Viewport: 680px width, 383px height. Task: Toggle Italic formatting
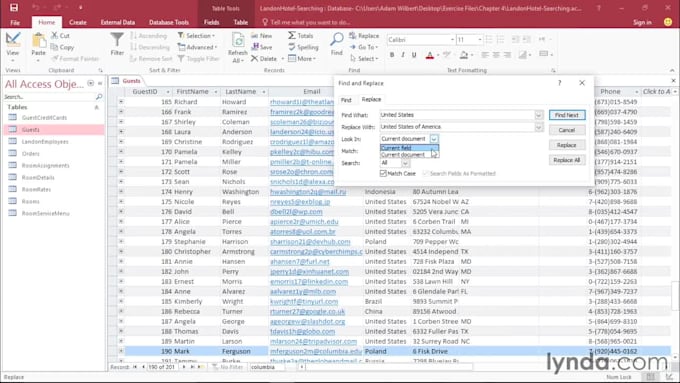click(x=403, y=55)
